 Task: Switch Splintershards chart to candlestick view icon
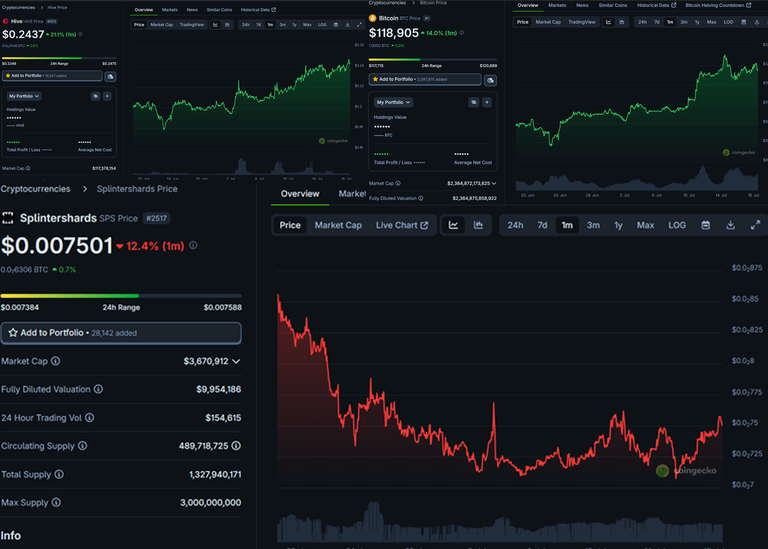(x=478, y=225)
